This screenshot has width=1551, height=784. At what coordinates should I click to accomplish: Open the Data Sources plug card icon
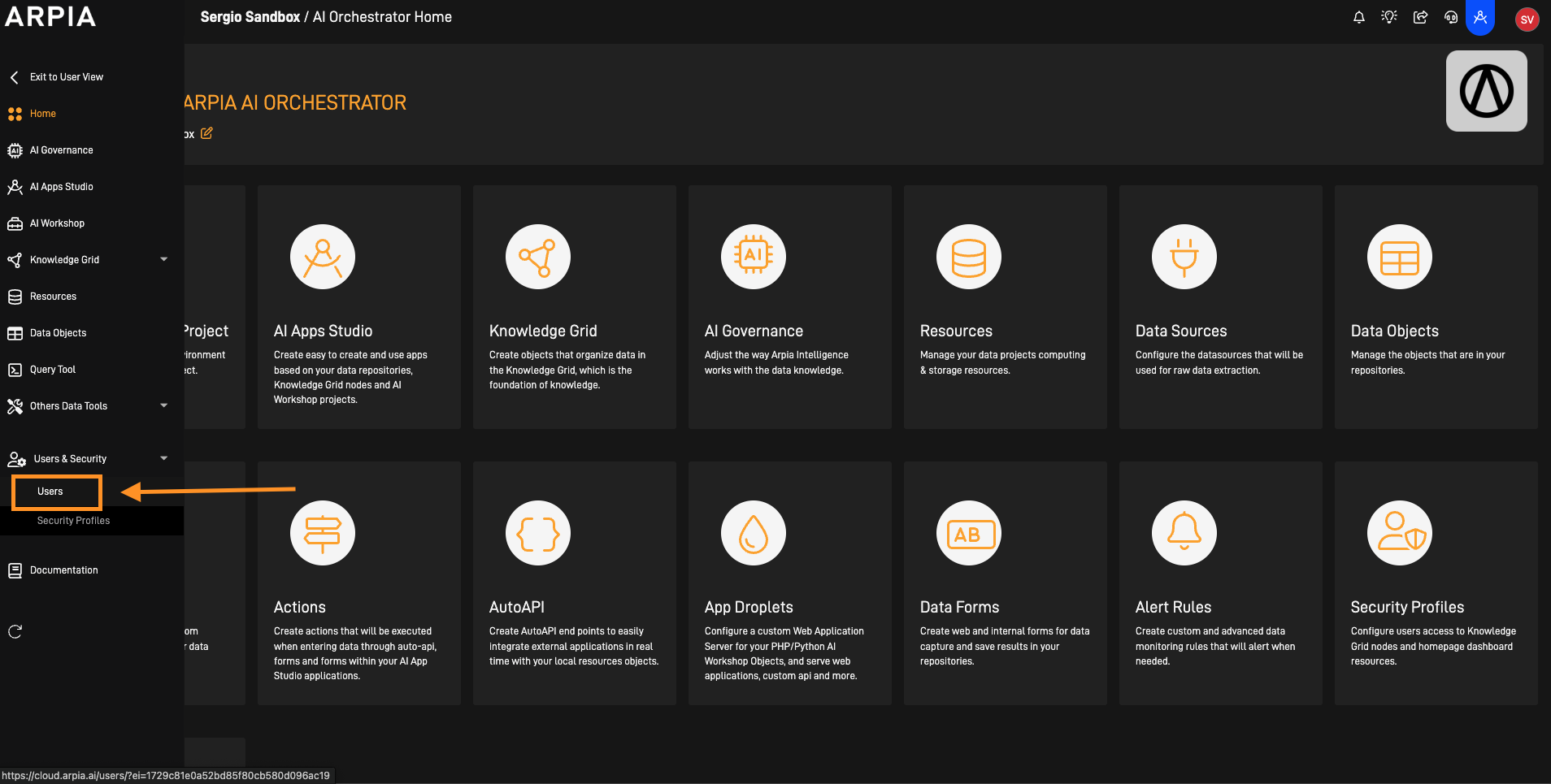click(1184, 257)
